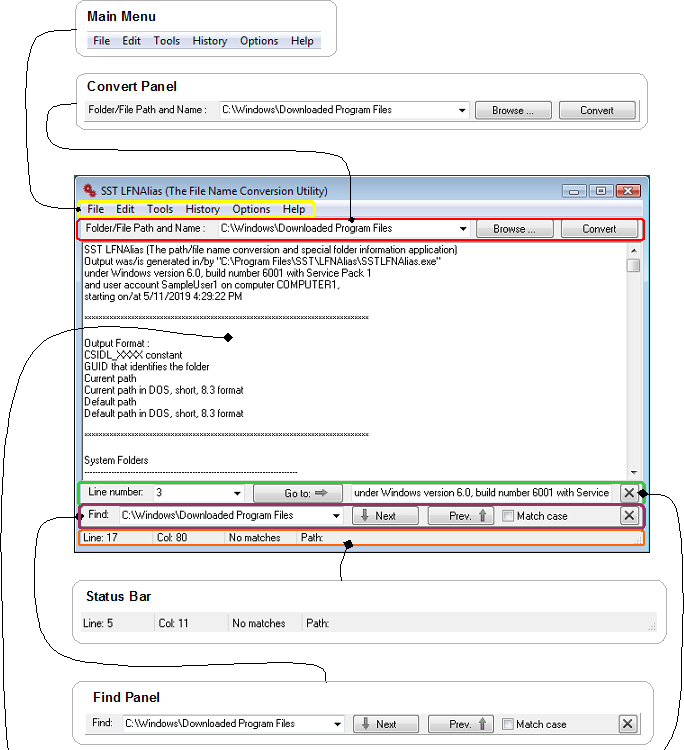Click the resize grip in the window status bar
684x750 pixels.
click(x=638, y=540)
